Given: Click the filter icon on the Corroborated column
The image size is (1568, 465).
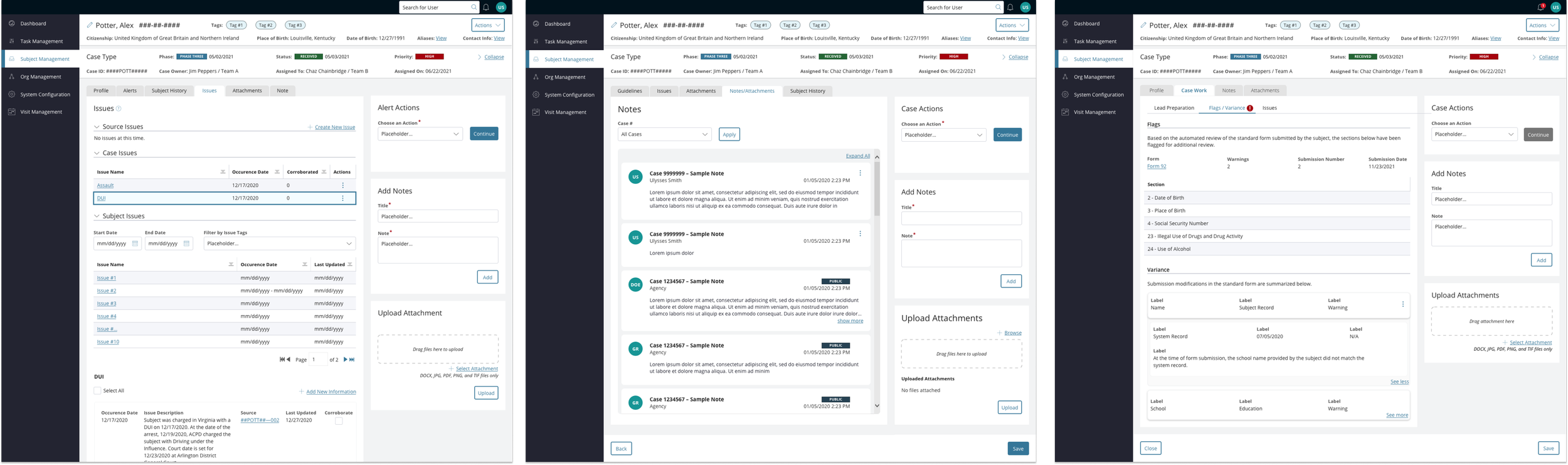Looking at the screenshot, I should [324, 172].
